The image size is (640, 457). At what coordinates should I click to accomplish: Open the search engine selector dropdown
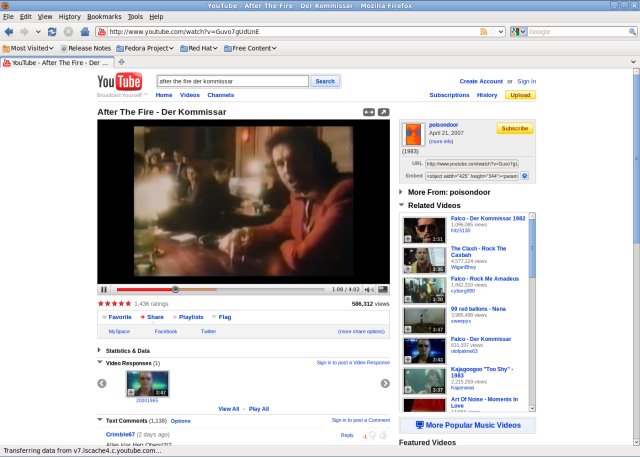[x=518, y=32]
